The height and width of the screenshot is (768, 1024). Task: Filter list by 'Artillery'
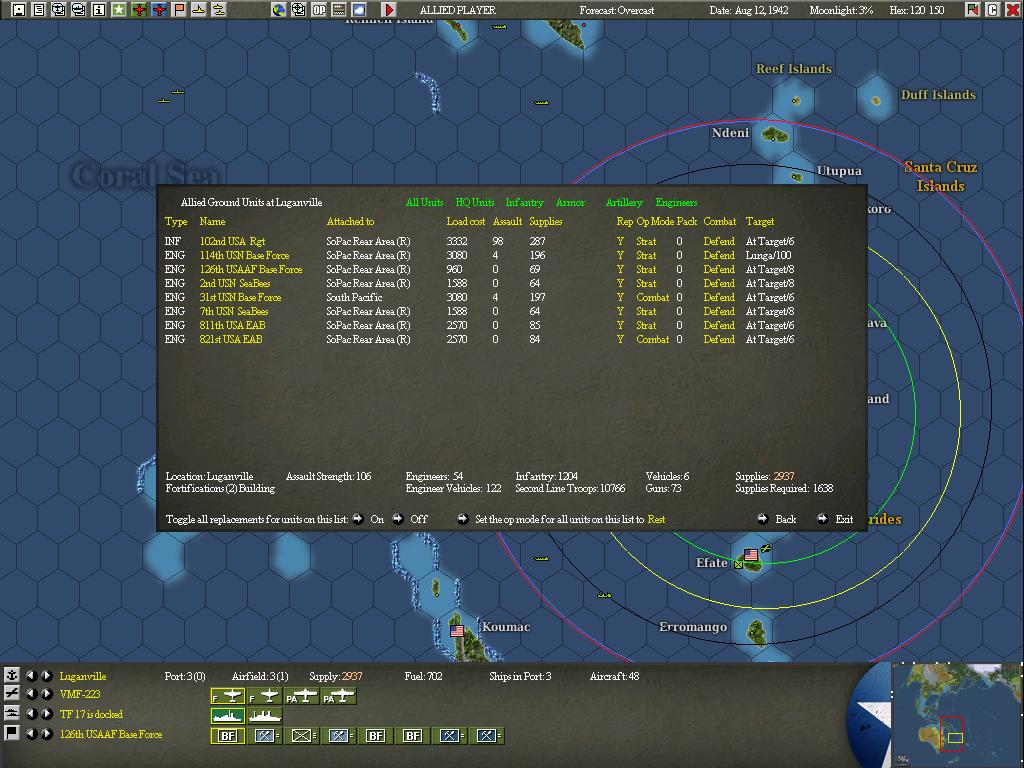pyautogui.click(x=624, y=202)
